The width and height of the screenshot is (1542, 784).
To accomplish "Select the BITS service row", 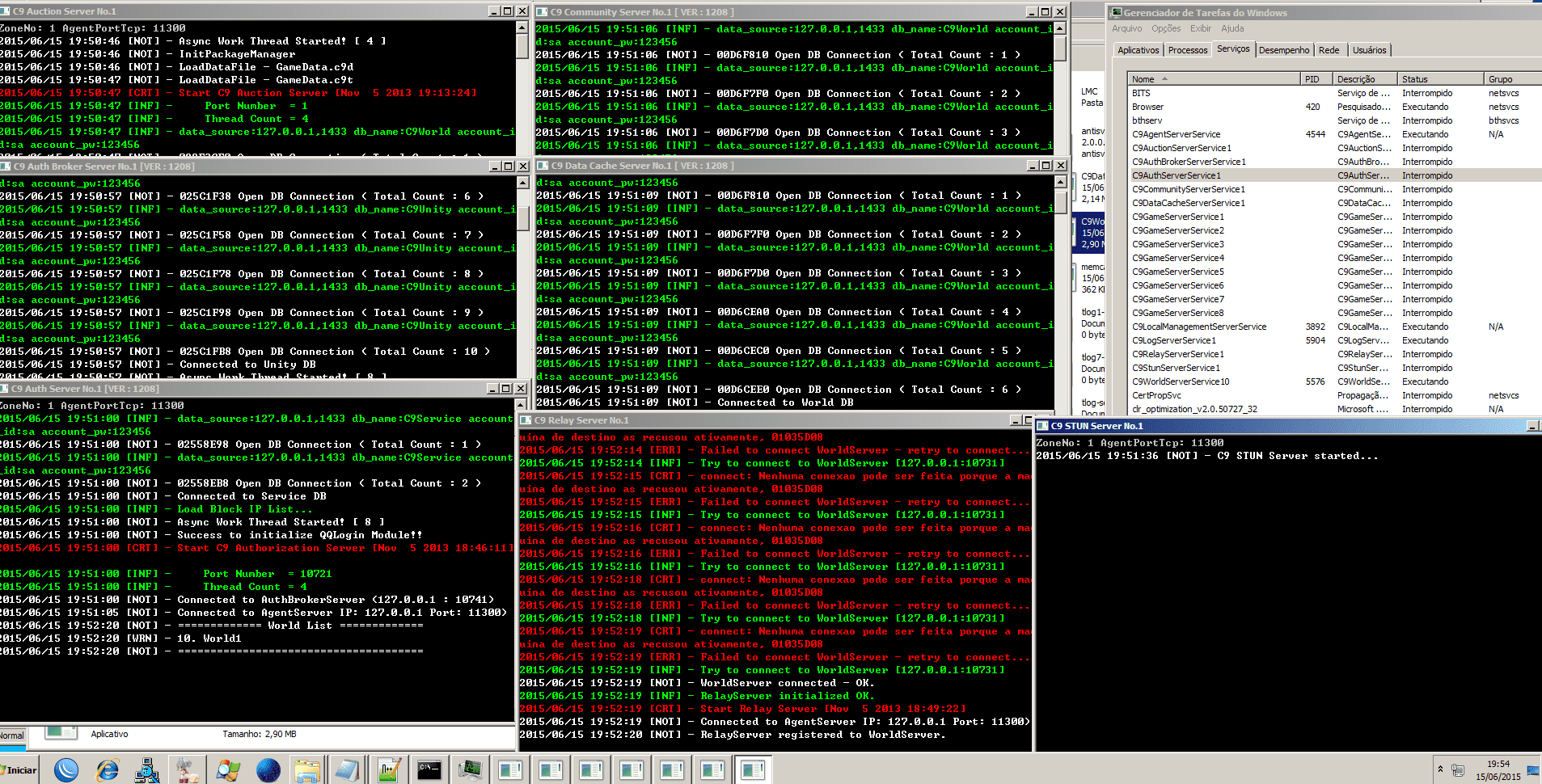I will pos(1335,93).
